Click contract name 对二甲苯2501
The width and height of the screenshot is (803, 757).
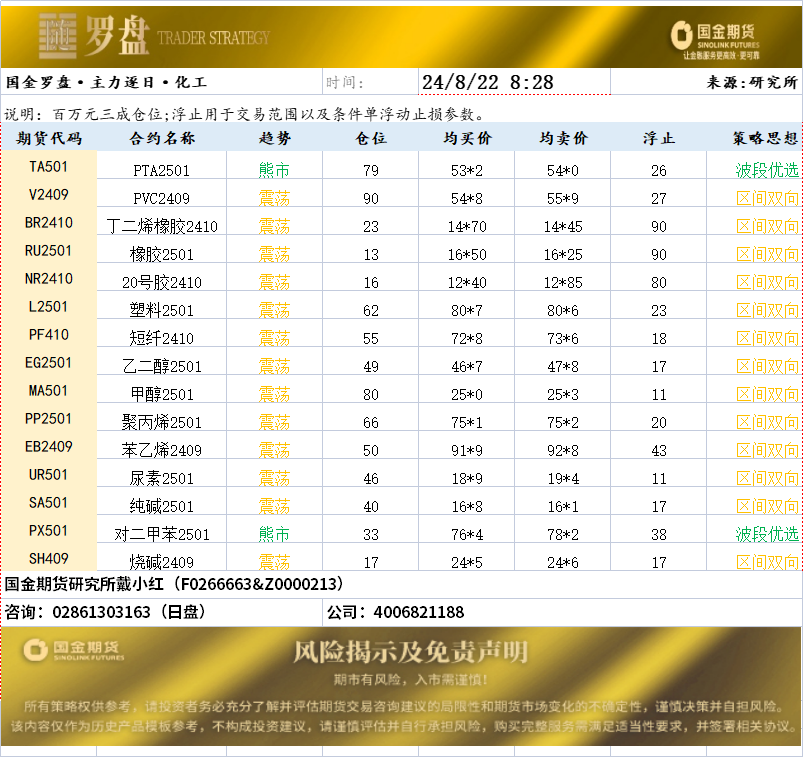[x=162, y=535]
